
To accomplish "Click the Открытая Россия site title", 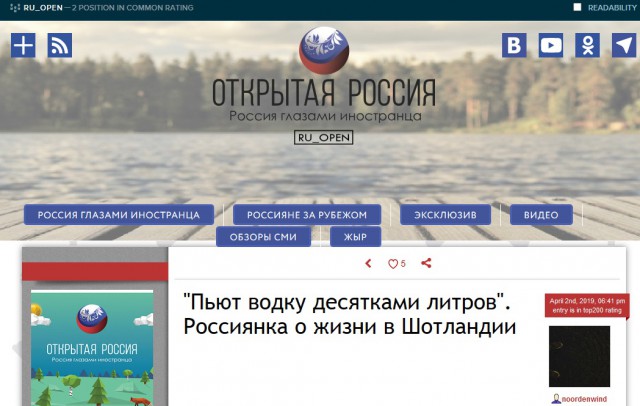I will click(324, 92).
